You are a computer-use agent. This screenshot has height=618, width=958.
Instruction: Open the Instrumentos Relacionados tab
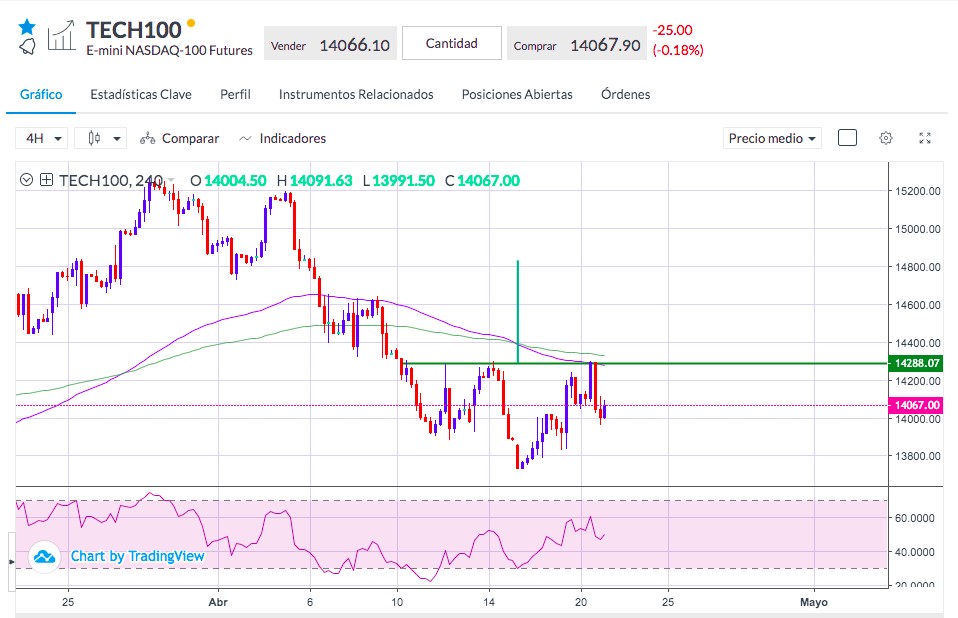coord(356,95)
